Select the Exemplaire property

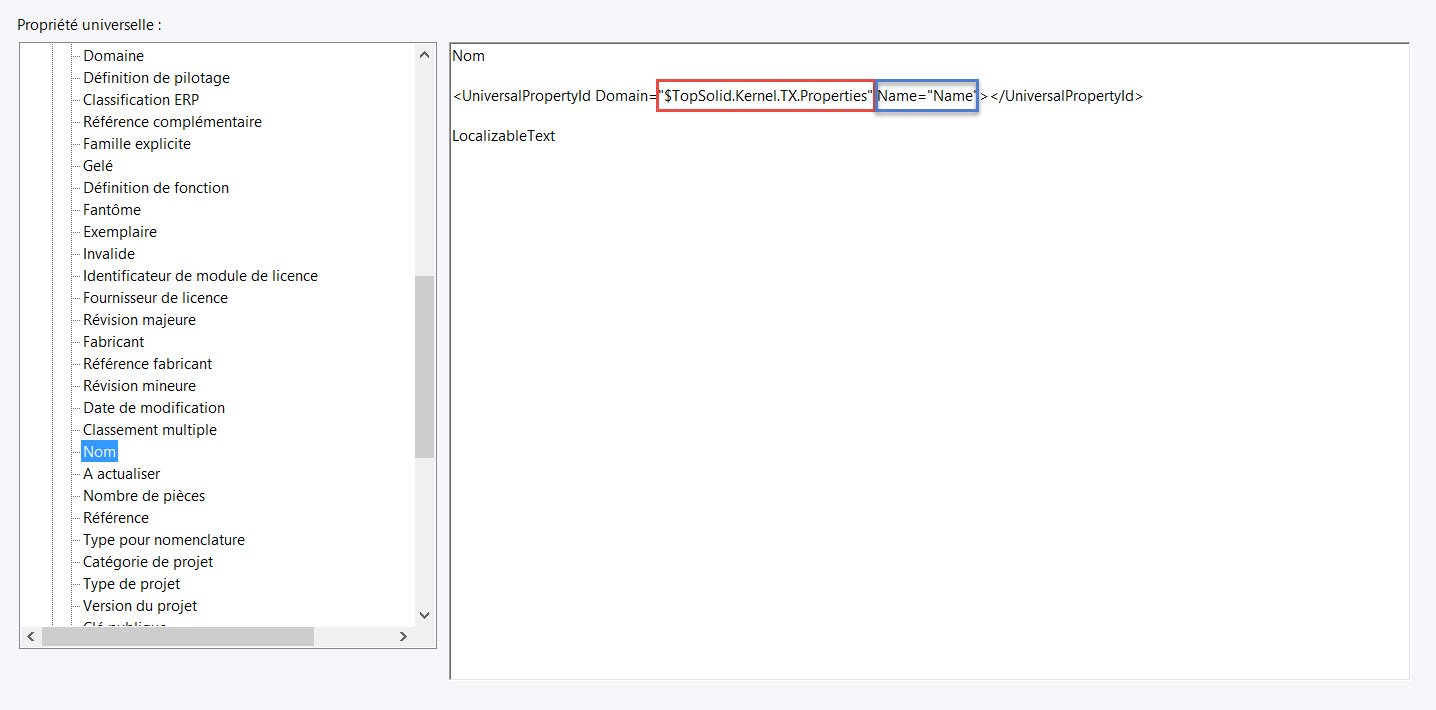[x=120, y=232]
